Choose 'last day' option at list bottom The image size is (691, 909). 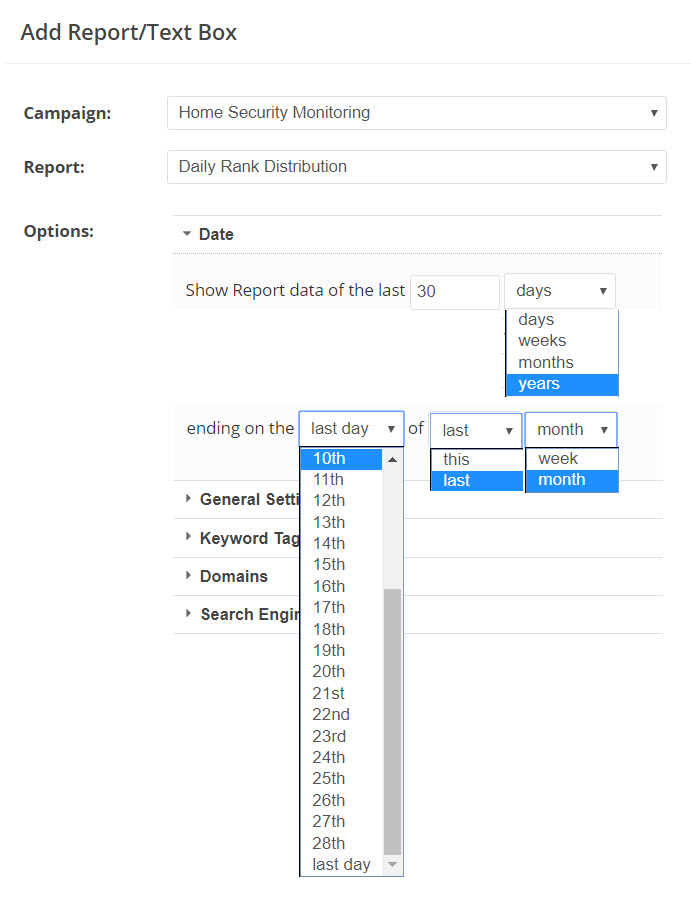[341, 865]
